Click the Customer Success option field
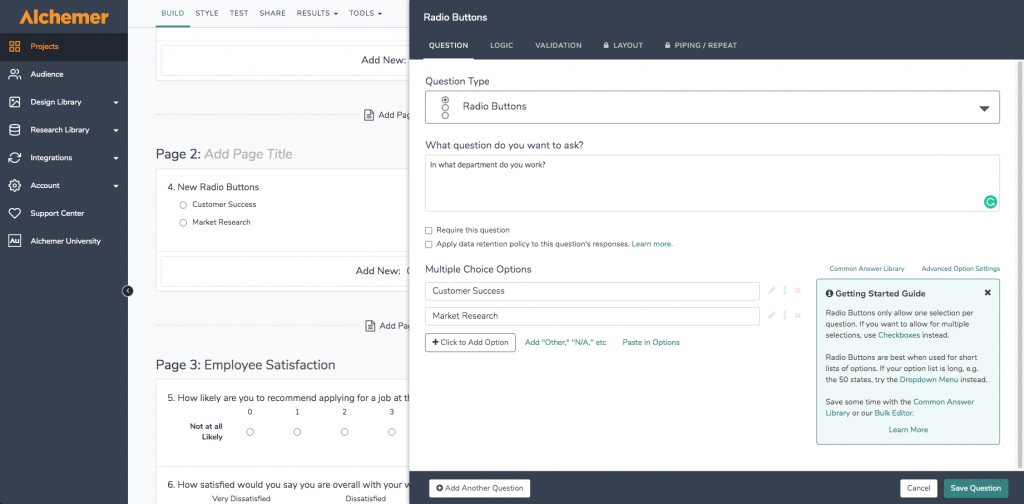 click(x=592, y=291)
